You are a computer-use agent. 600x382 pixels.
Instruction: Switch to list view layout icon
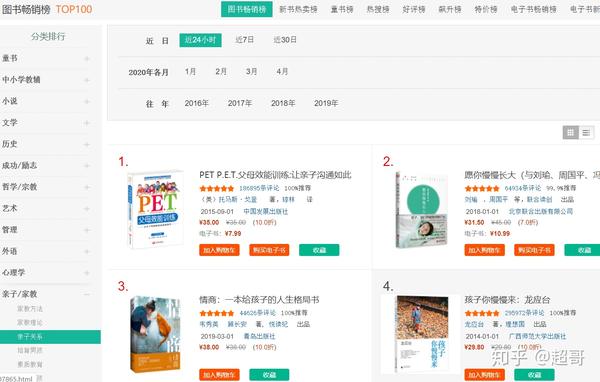586,132
